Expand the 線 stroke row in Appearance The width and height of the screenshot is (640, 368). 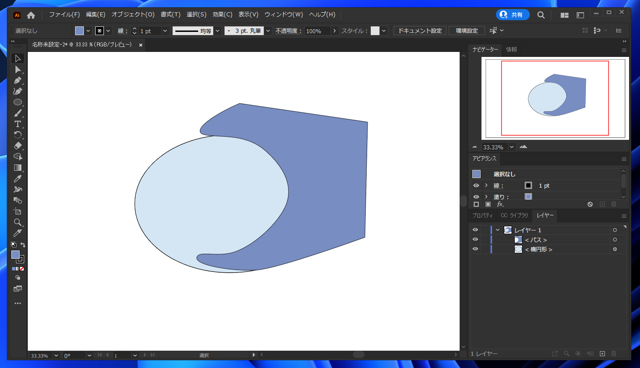(486, 186)
